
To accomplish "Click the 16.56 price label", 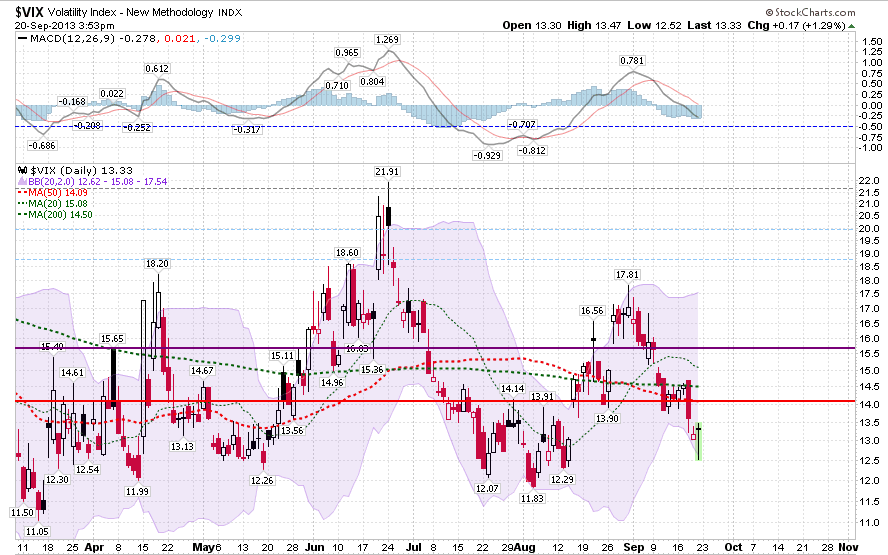I will [x=592, y=311].
